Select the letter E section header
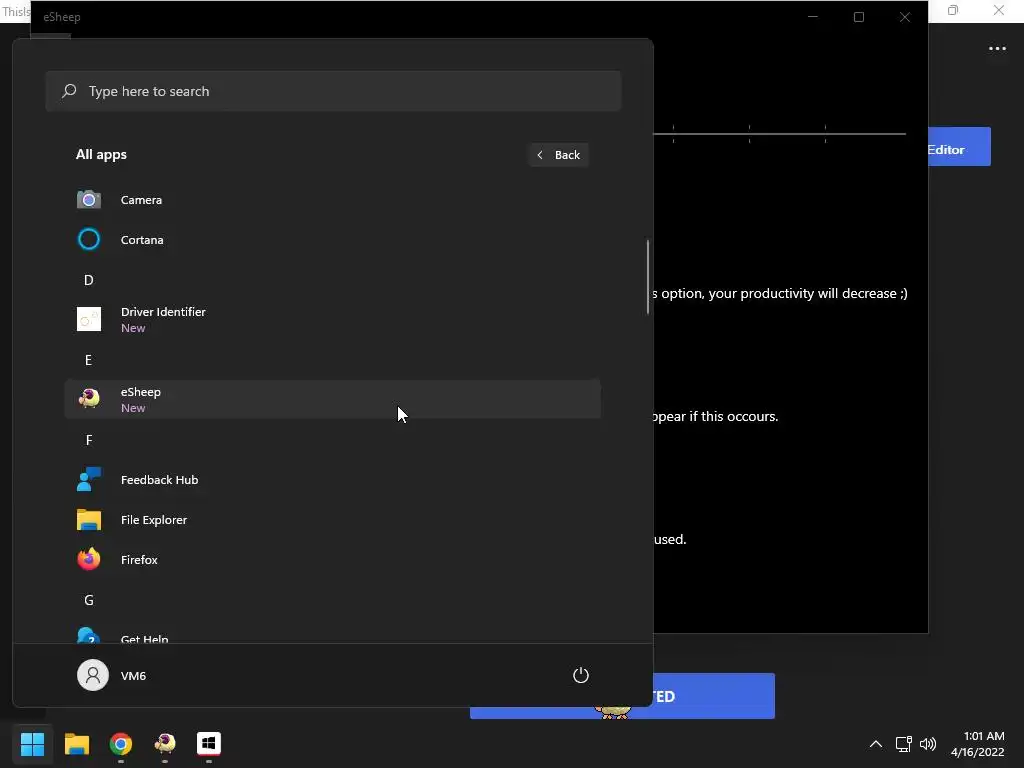The width and height of the screenshot is (1024, 768). pos(88,360)
